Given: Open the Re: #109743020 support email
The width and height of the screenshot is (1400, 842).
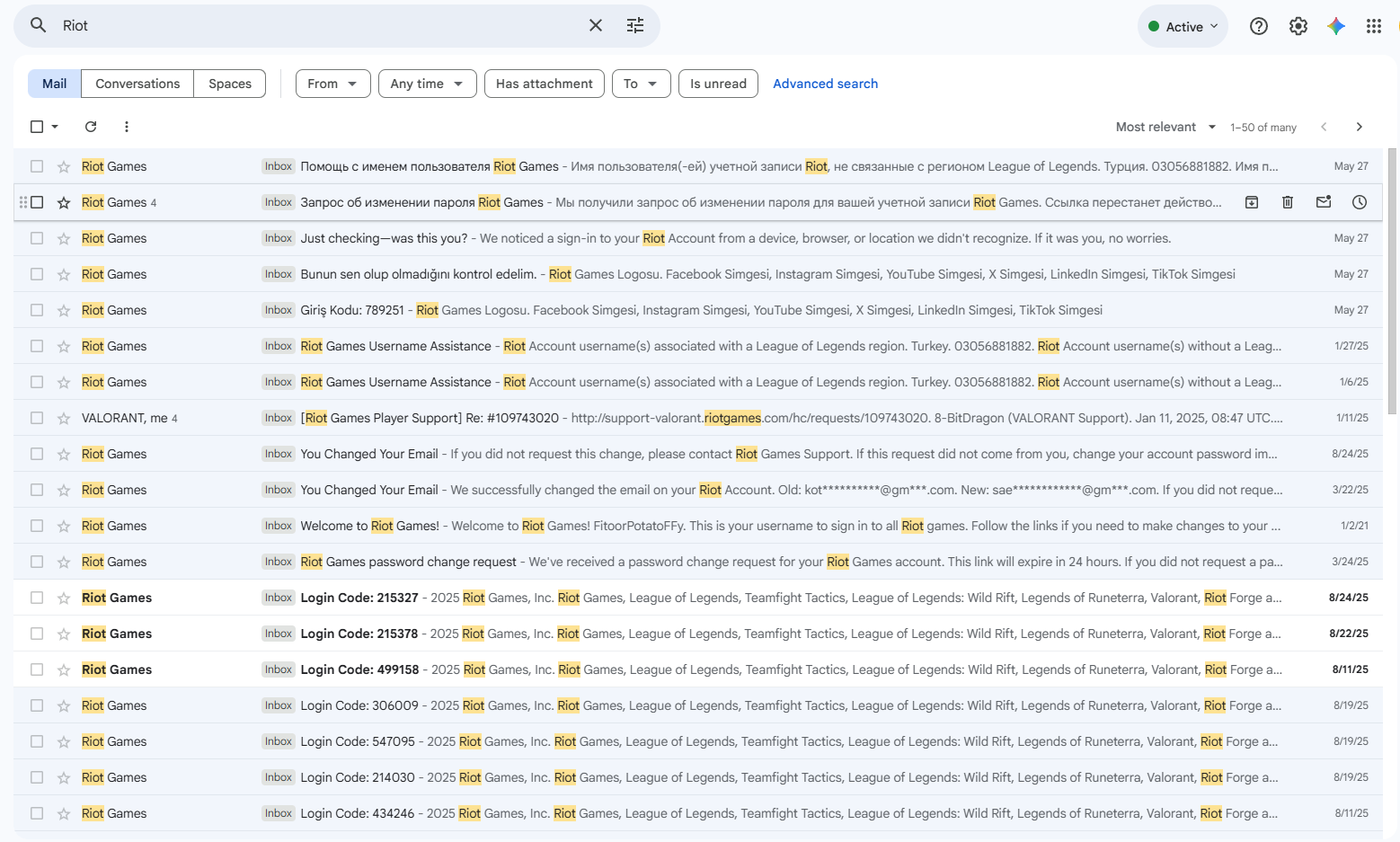Looking at the screenshot, I should click(x=698, y=418).
